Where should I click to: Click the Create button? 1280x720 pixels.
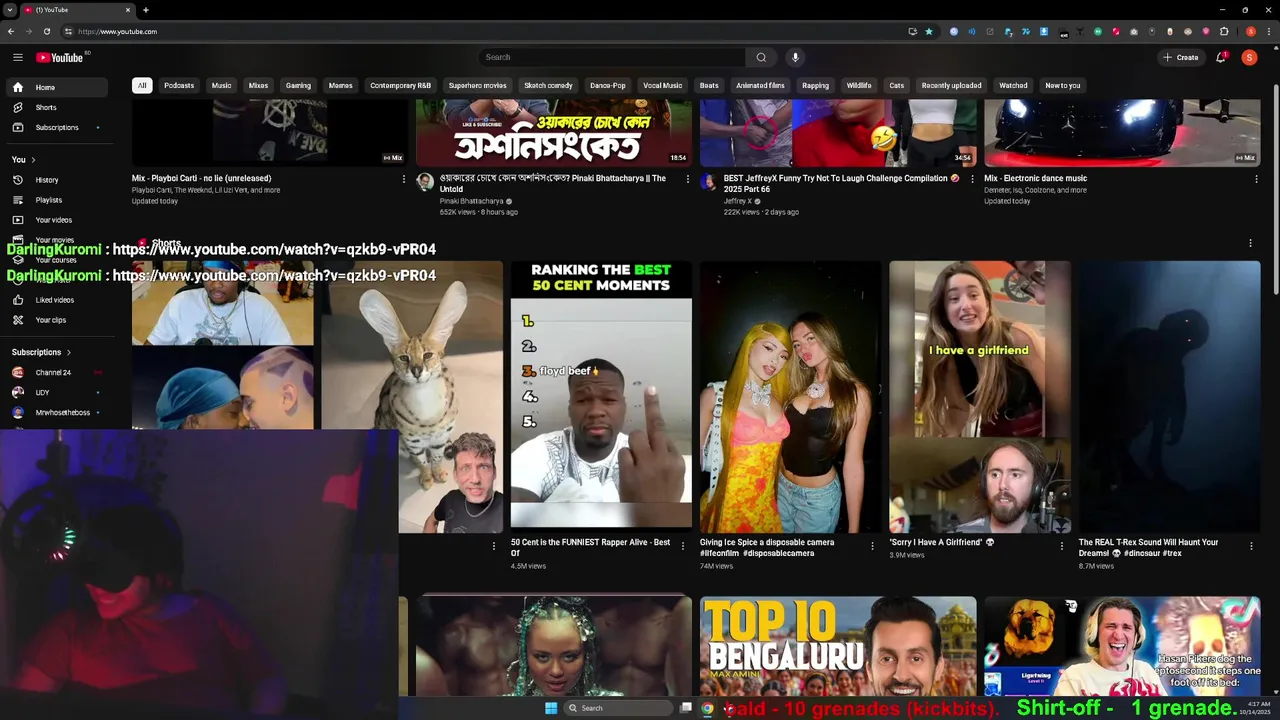tap(1180, 57)
